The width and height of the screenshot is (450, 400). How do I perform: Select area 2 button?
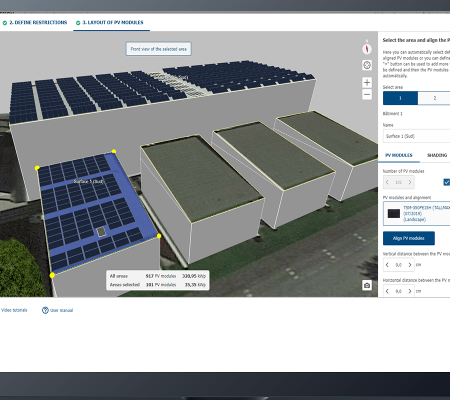click(434, 98)
